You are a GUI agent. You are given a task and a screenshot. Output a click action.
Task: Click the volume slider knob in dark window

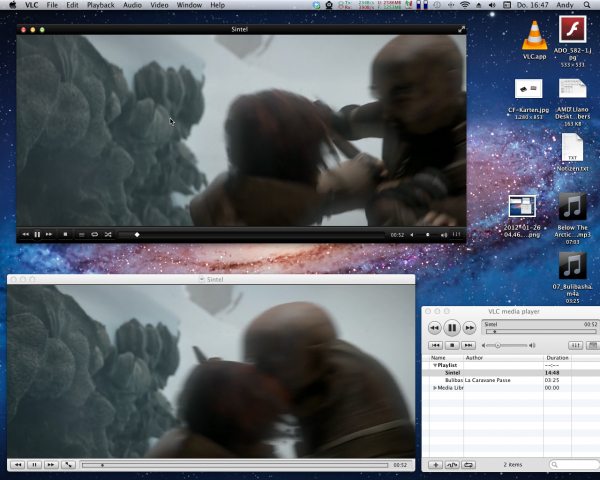click(427, 235)
